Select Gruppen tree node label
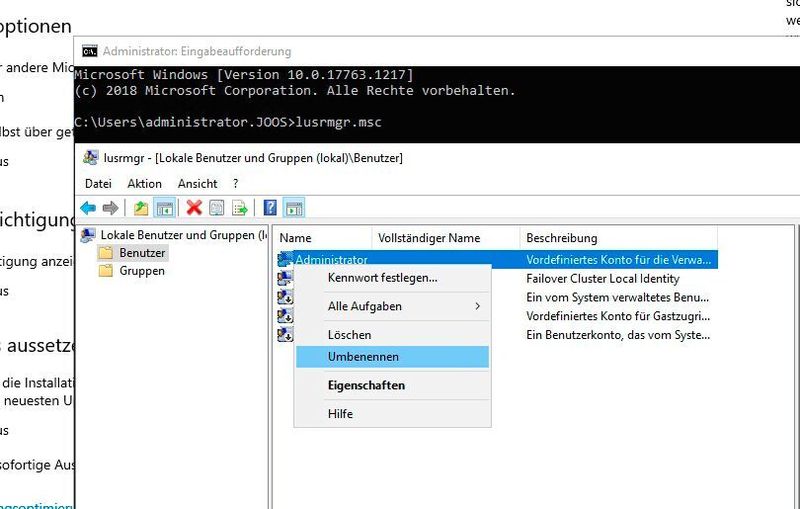This screenshot has height=509, width=800. [142, 271]
